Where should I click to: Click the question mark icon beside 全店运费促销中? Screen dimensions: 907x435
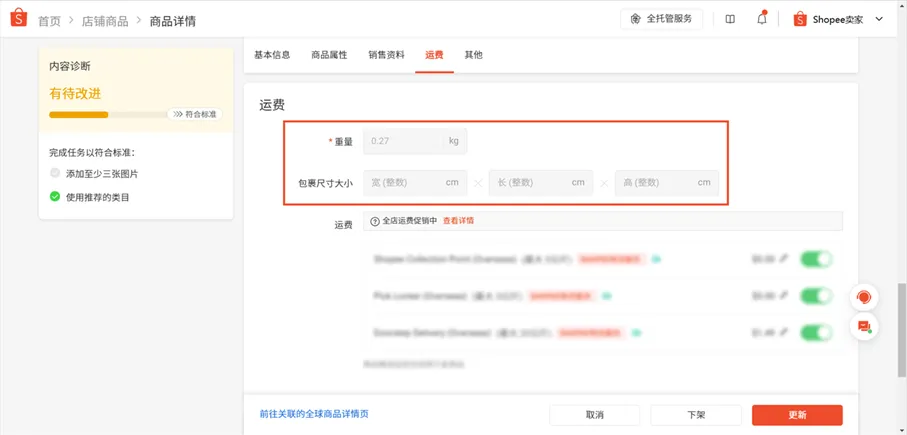[x=375, y=221]
